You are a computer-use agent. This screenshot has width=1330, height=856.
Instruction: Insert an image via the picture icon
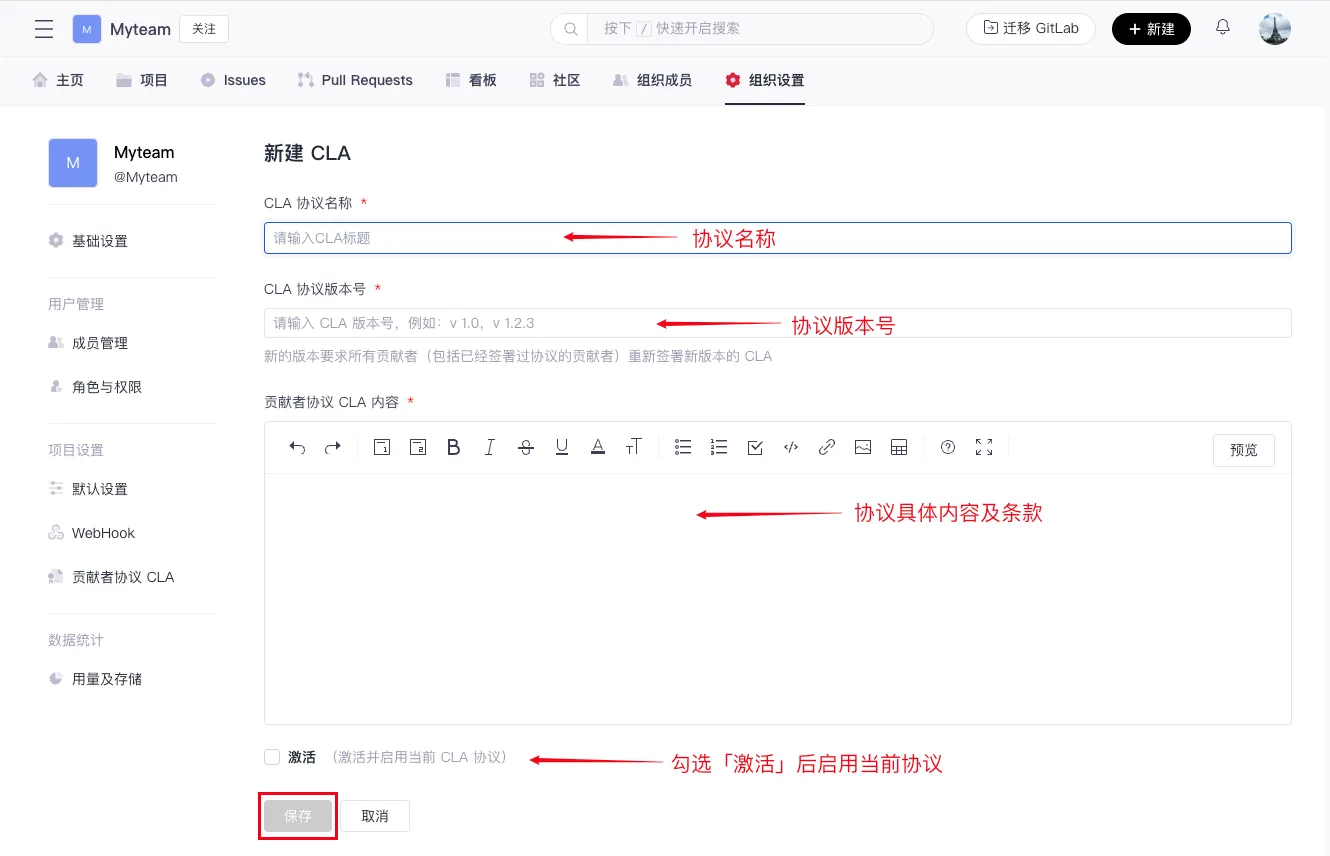click(x=863, y=448)
